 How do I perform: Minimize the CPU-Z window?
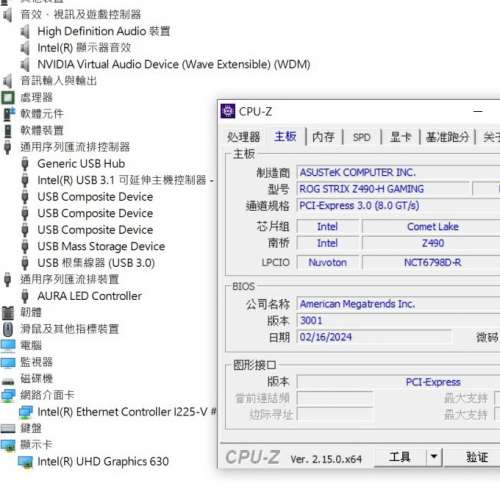[x=478, y=111]
